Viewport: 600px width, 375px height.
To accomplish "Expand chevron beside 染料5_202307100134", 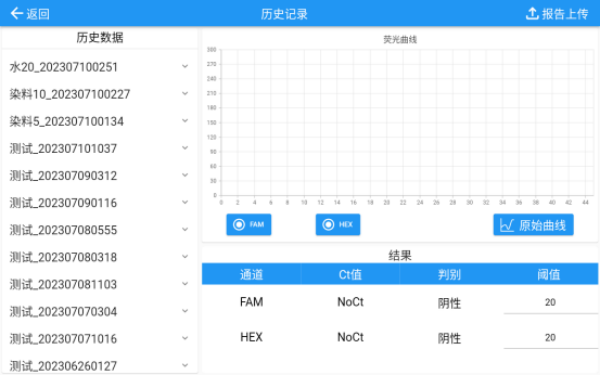I will (185, 121).
